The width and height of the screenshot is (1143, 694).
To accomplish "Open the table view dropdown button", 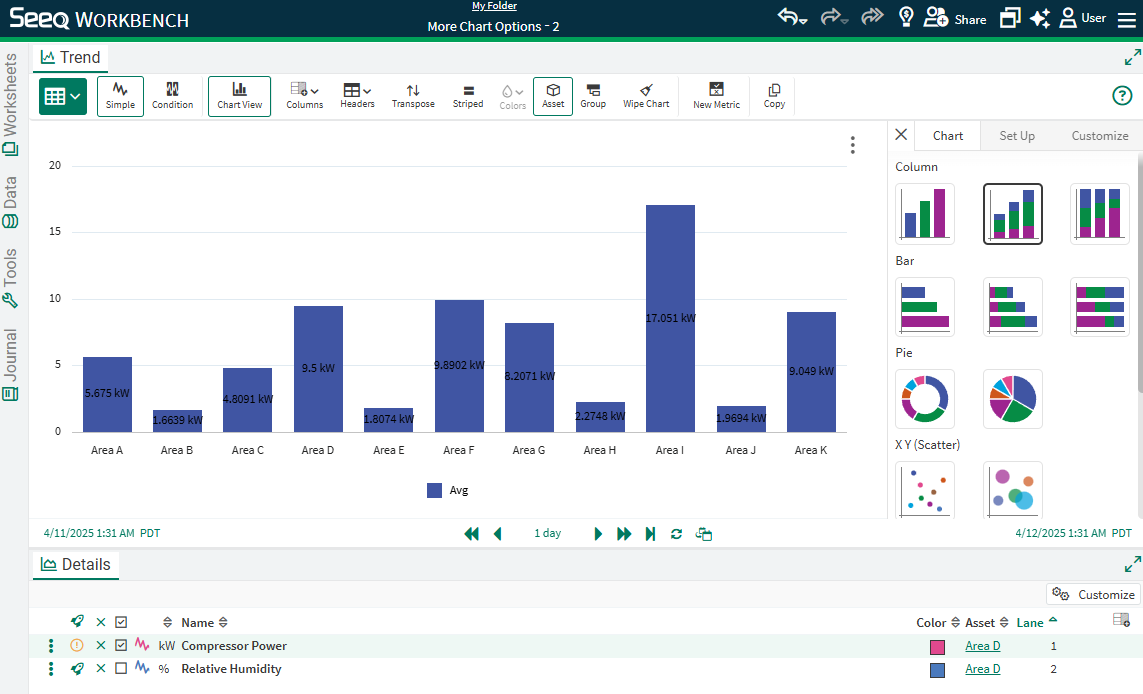I will [62, 96].
